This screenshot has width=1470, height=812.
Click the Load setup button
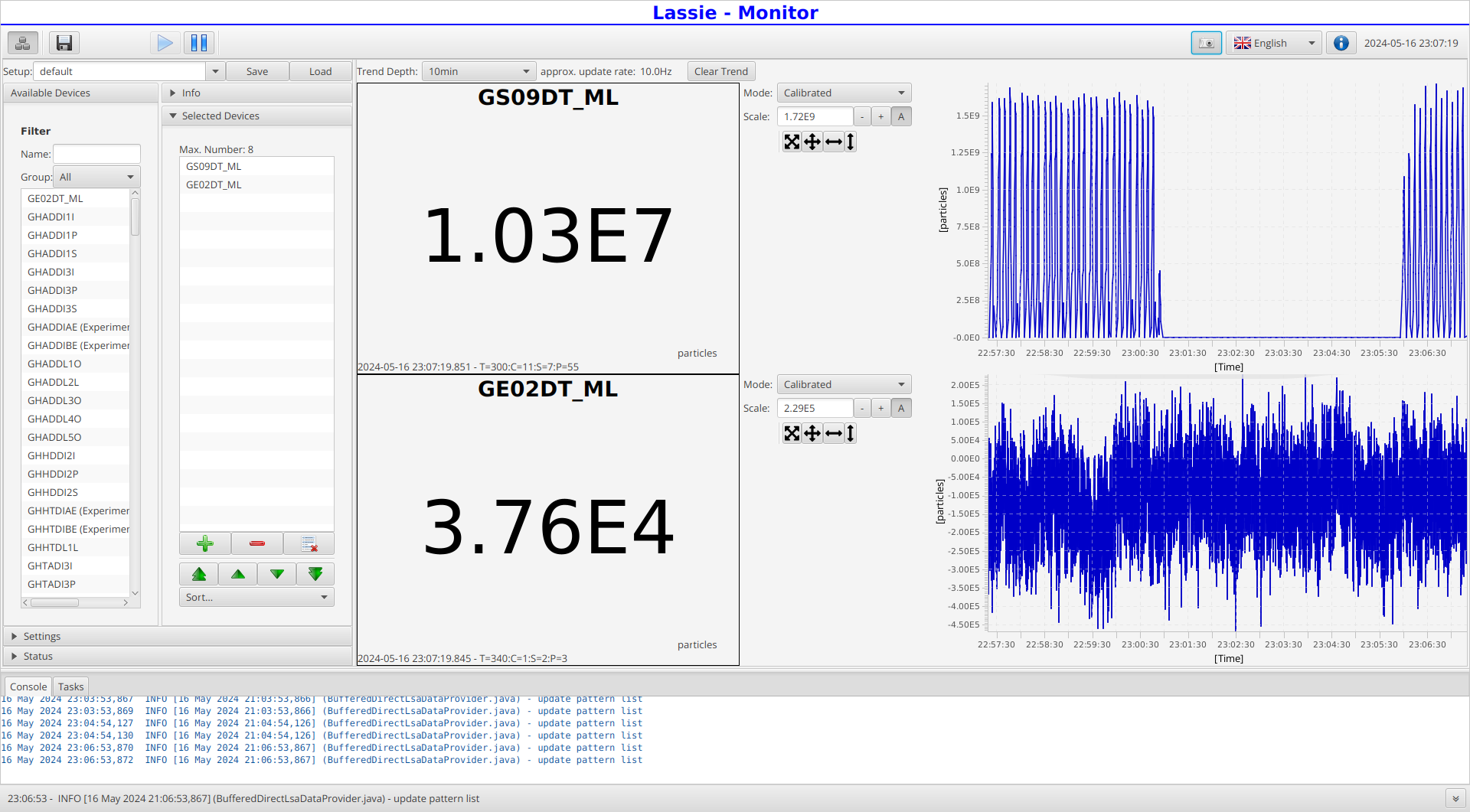[320, 71]
